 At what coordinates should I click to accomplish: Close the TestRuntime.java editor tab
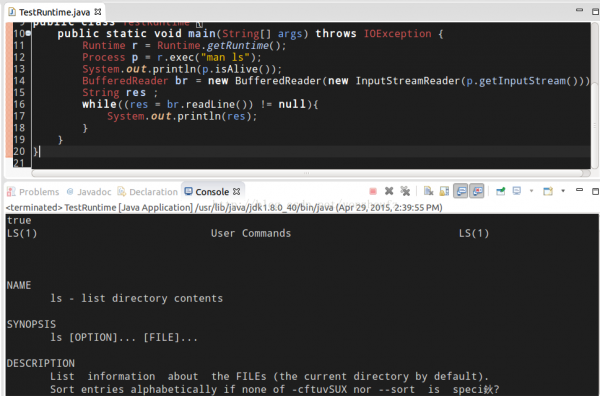pyautogui.click(x=98, y=12)
